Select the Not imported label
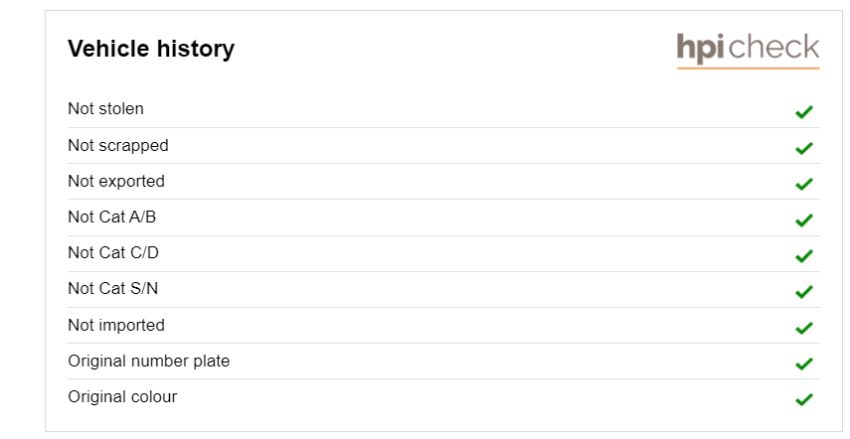 pyautogui.click(x=116, y=325)
